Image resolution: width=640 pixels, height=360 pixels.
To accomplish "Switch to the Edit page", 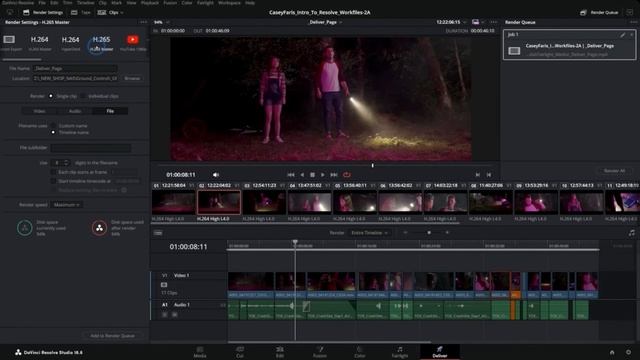I will coord(280,352).
